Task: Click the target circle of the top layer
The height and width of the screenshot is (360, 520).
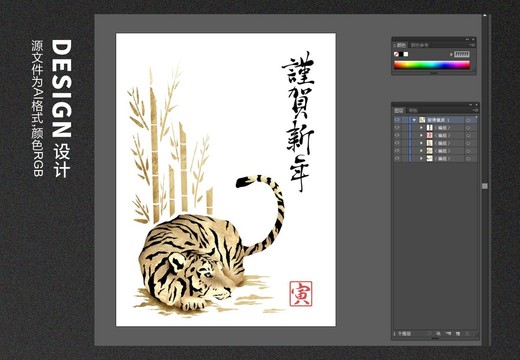Action: [468, 120]
